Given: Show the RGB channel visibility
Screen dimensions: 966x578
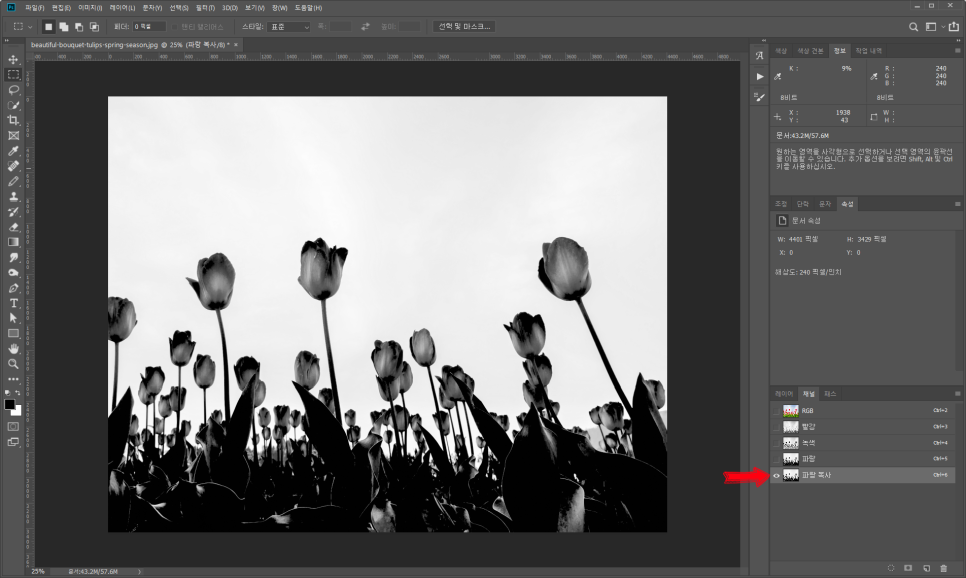Looking at the screenshot, I should pyautogui.click(x=777, y=411).
